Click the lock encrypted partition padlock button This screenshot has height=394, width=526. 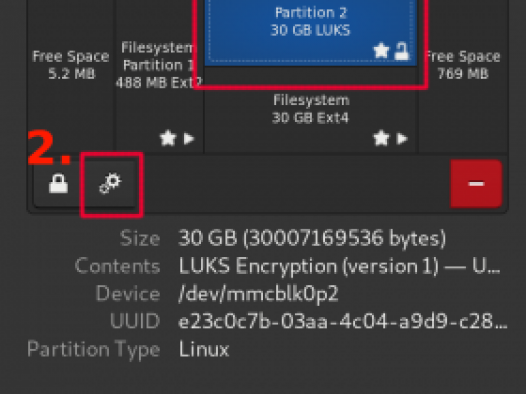[58, 183]
